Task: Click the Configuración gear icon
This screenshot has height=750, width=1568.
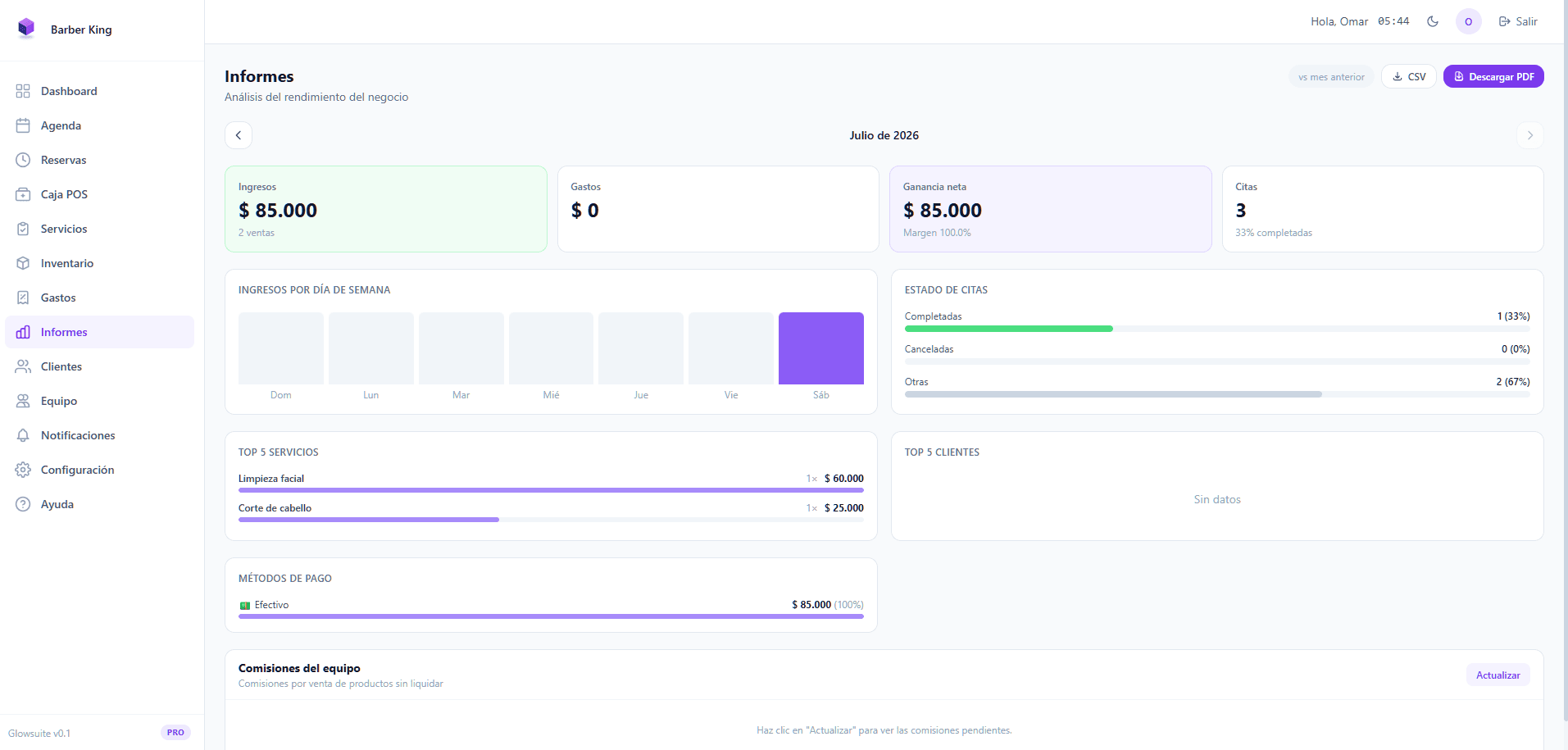Action: point(23,470)
